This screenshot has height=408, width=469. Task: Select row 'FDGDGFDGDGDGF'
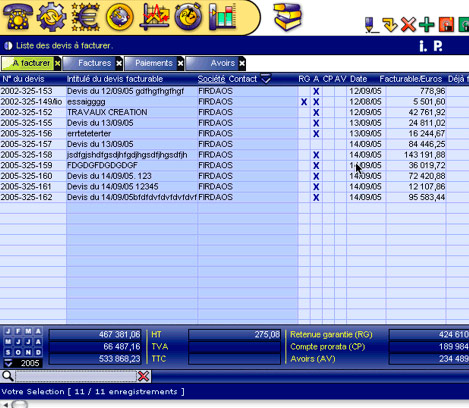tap(102, 166)
